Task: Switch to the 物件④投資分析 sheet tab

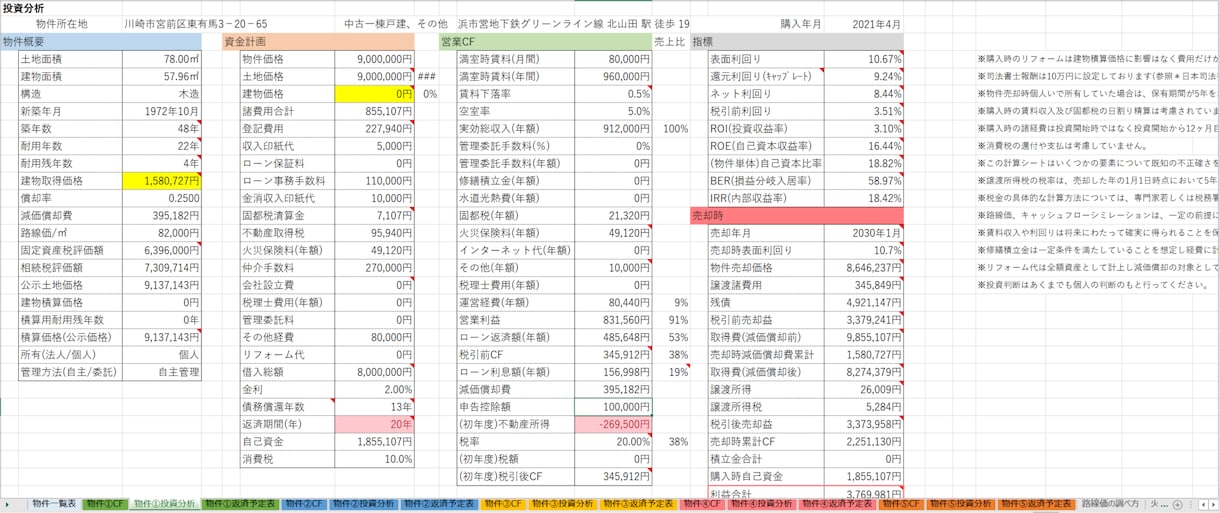Action: click(761, 504)
